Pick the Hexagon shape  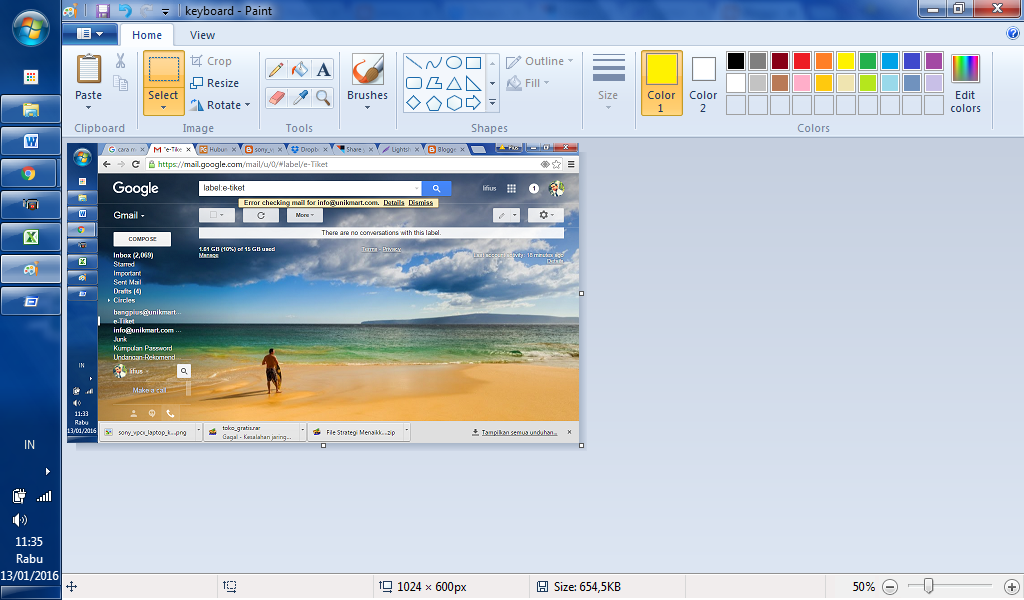tap(454, 103)
